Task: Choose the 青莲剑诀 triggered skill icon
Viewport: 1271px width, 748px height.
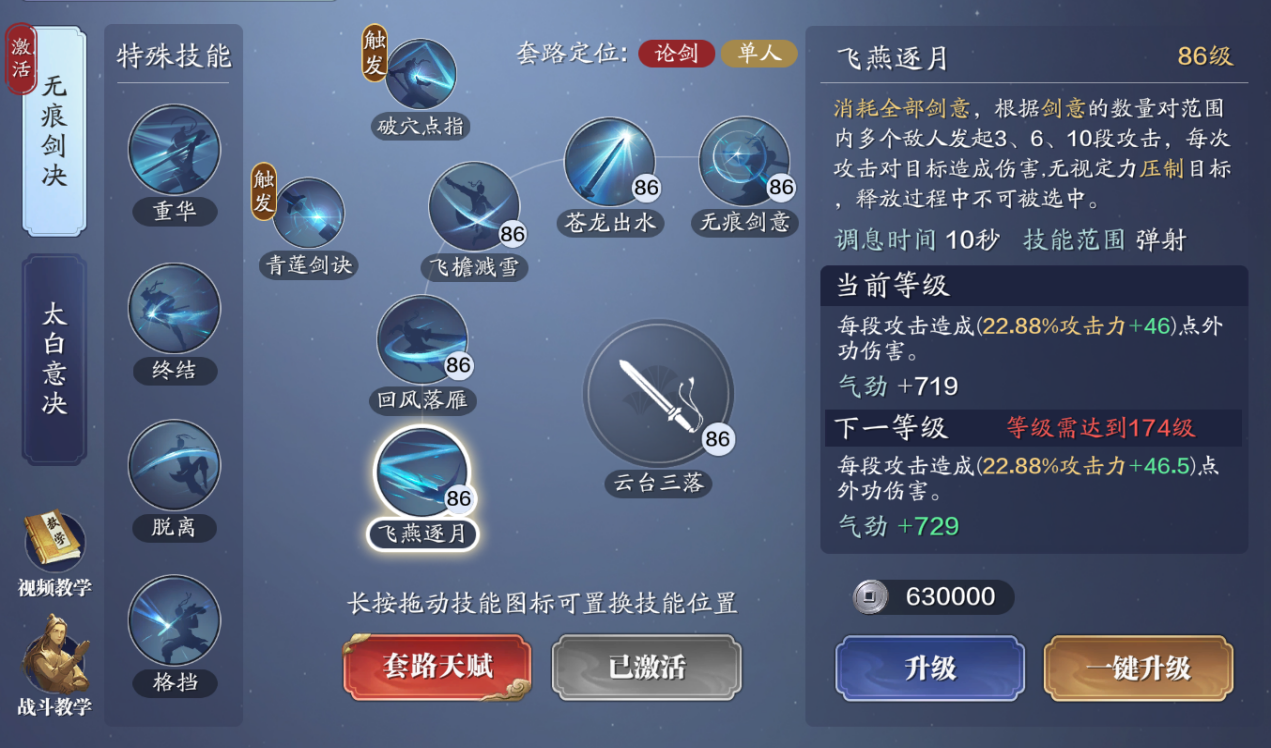Action: [x=309, y=213]
